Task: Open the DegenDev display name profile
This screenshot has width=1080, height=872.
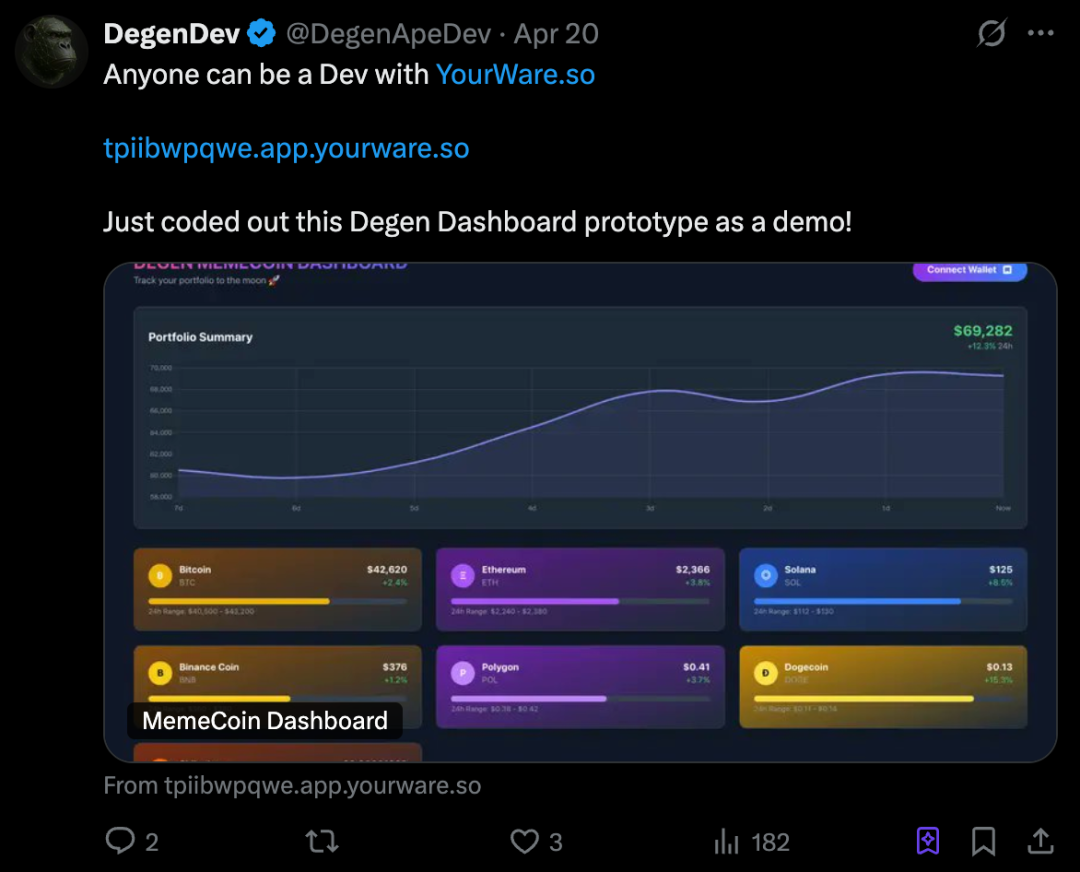Action: tap(172, 34)
